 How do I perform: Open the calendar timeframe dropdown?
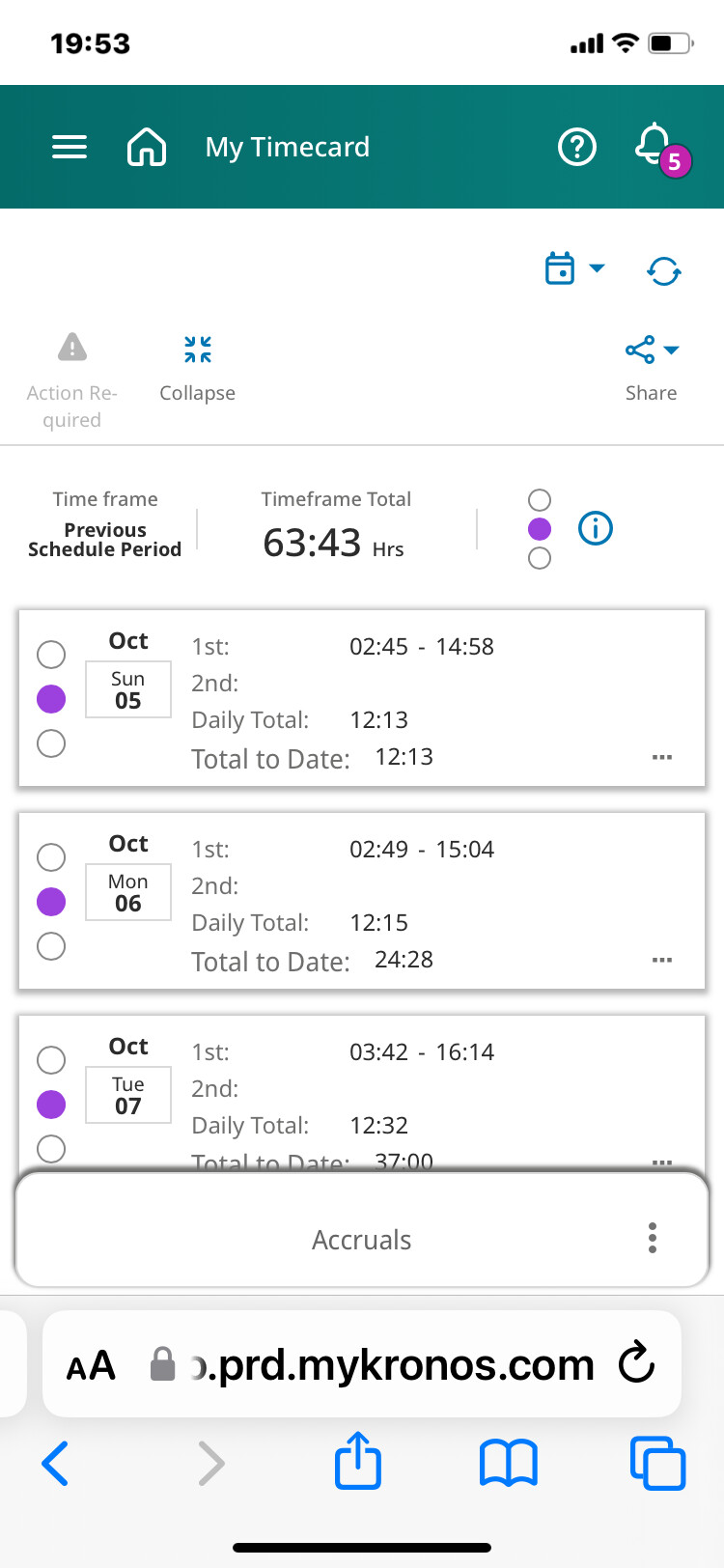click(x=575, y=268)
